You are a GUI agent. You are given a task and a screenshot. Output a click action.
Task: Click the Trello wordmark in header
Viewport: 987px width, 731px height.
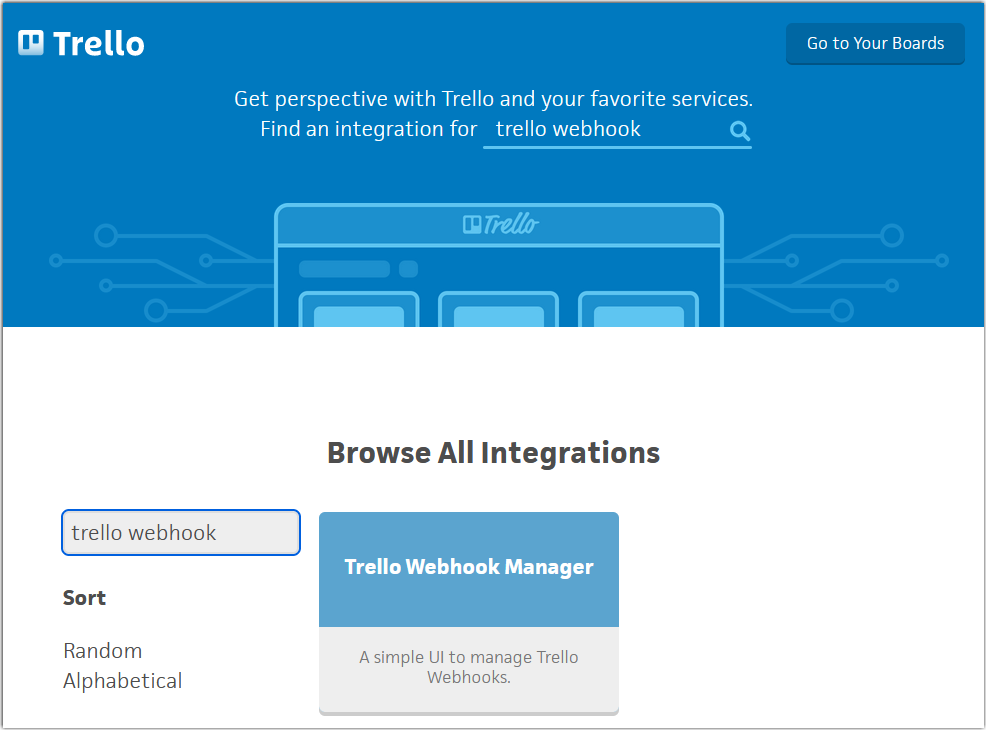(99, 44)
